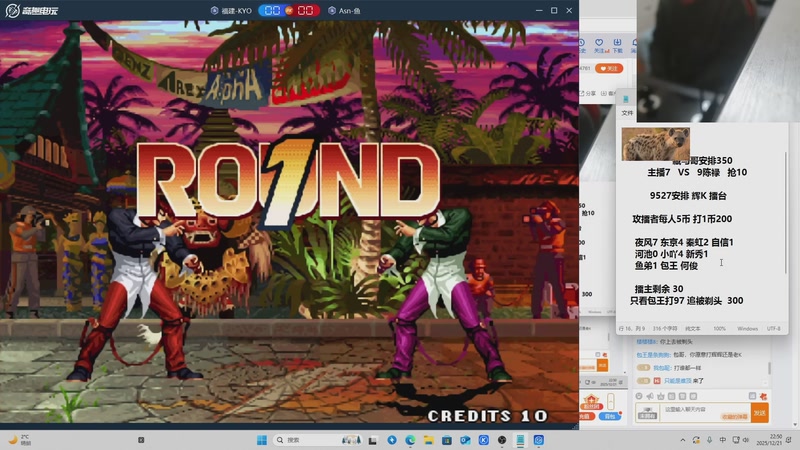Click the text line '9527安排 辉K 擂台'
Image resolution: width=800 pixels, height=450 pixels.
click(x=688, y=195)
